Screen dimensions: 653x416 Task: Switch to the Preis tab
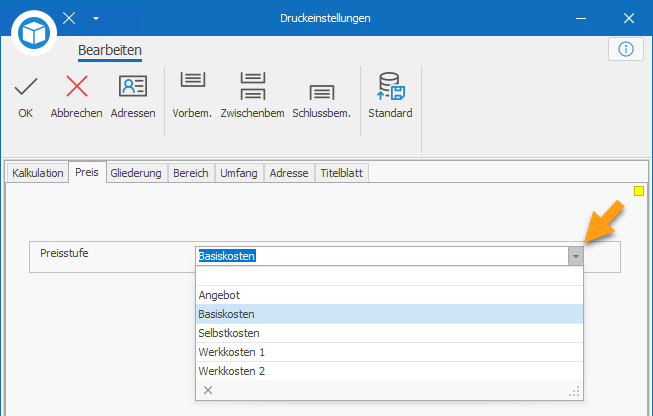(87, 172)
